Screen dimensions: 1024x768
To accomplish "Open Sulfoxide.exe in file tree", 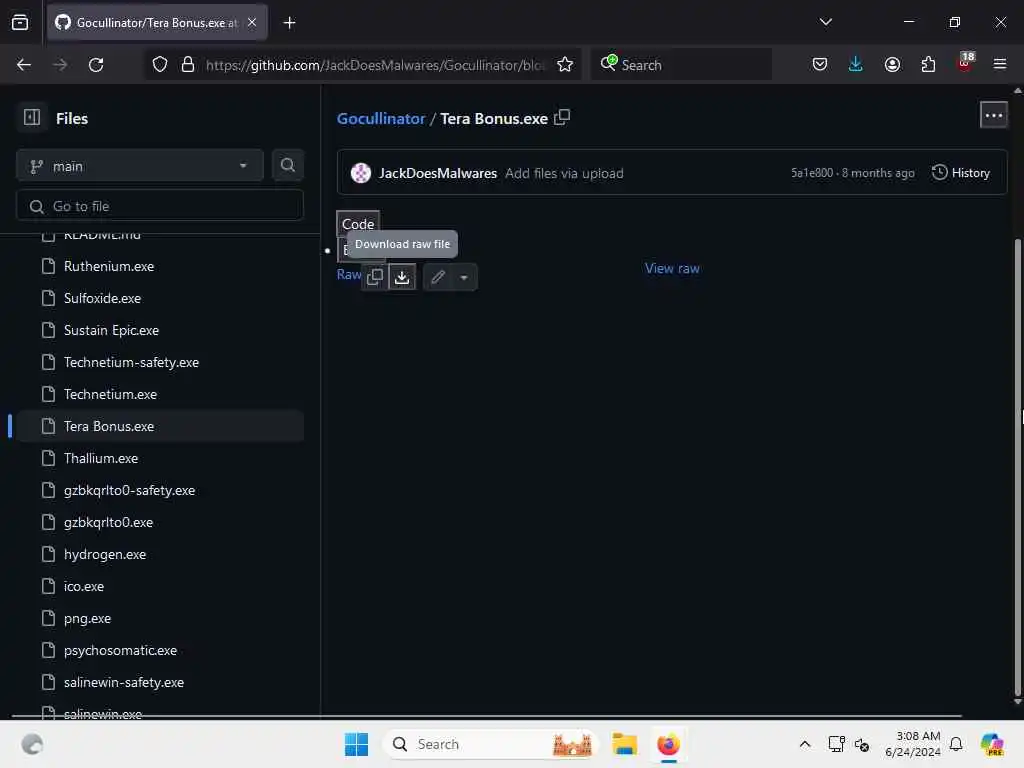I will 160,298.
